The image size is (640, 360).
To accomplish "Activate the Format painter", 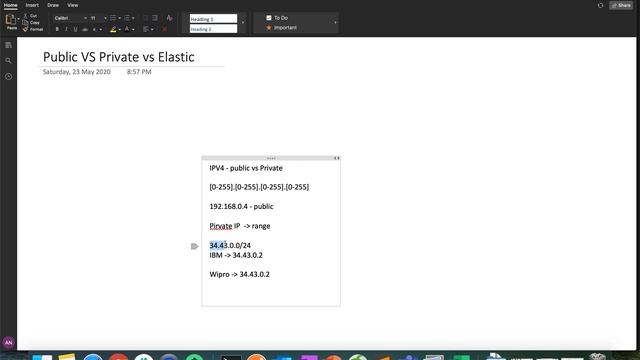I will pyautogui.click(x=33, y=29).
